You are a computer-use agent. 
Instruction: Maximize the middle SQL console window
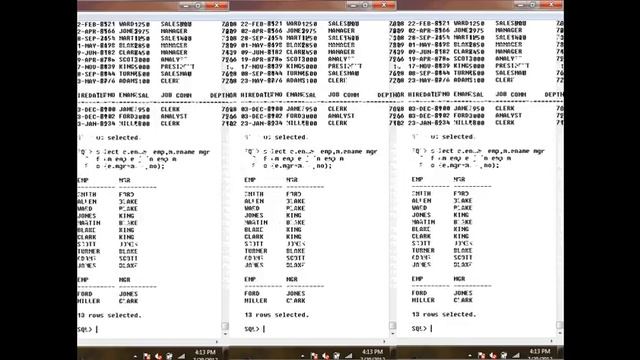tap(365, 5)
